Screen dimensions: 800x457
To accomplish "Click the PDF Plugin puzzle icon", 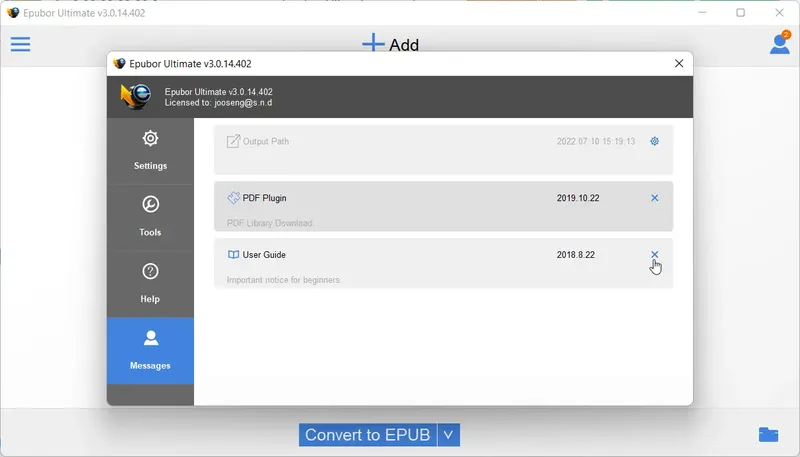I will 233,198.
